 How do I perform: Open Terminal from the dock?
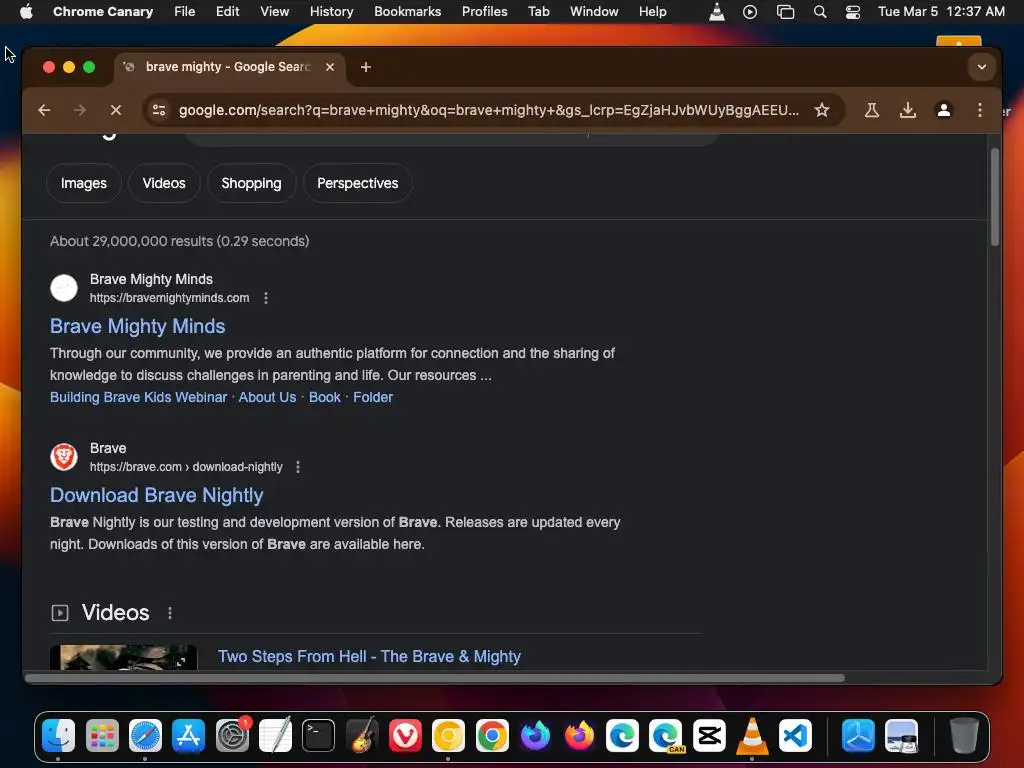coord(319,736)
